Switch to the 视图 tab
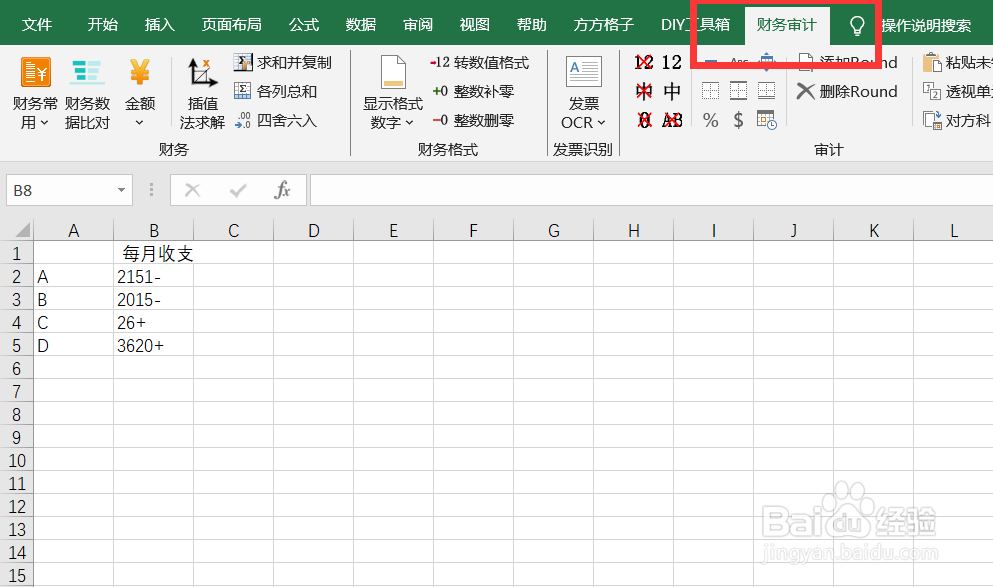993x587 pixels. [475, 25]
